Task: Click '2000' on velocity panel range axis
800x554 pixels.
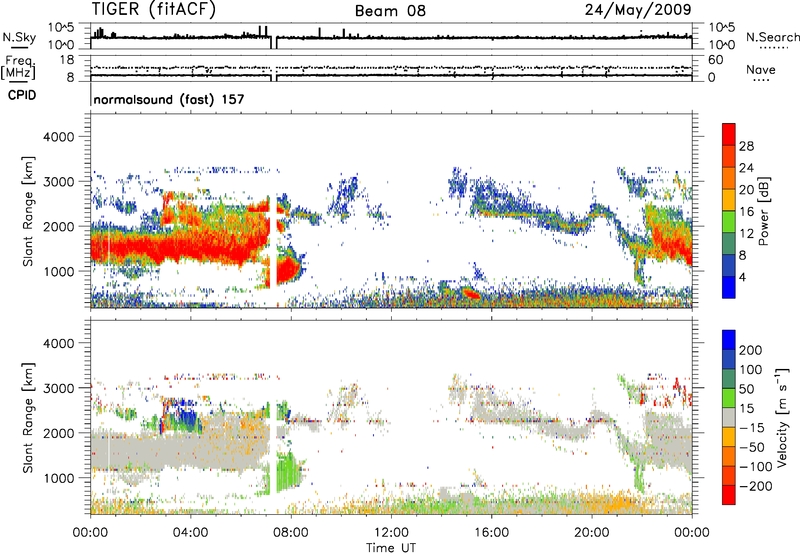Action: 58,433
